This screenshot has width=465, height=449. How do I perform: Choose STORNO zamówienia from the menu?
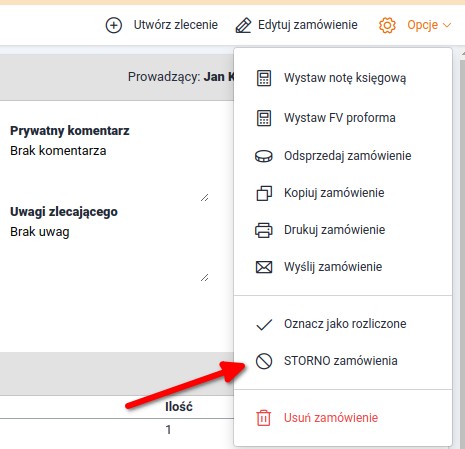pos(343,361)
